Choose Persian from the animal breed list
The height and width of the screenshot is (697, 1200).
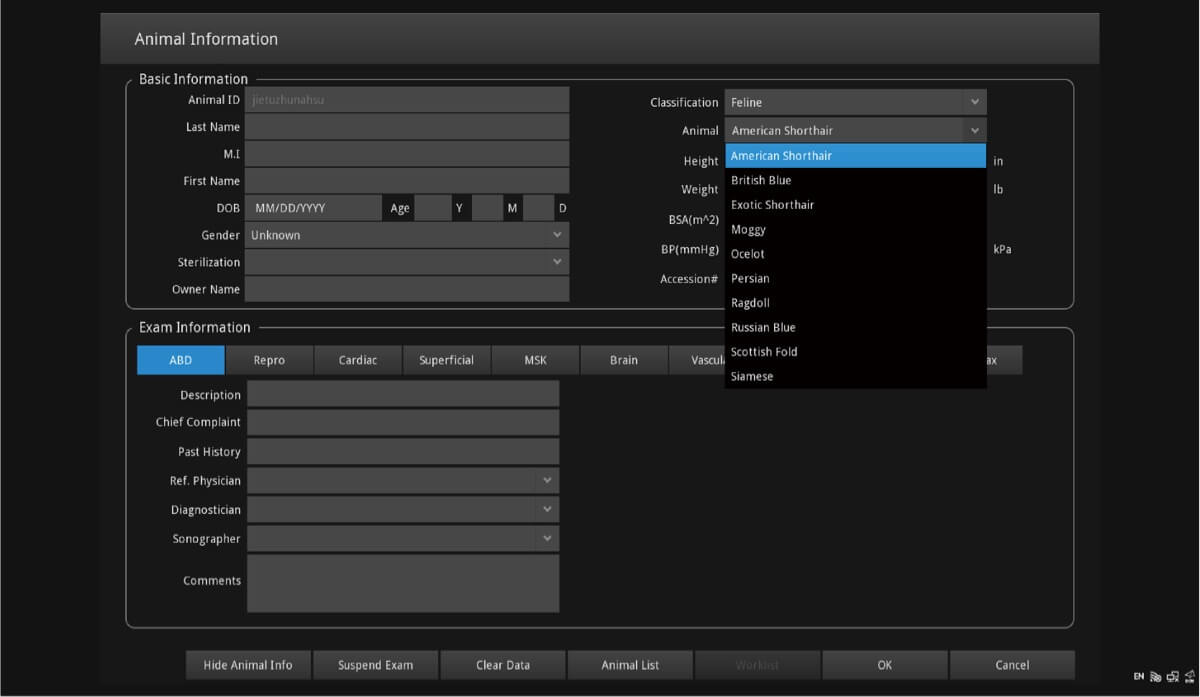[750, 279]
